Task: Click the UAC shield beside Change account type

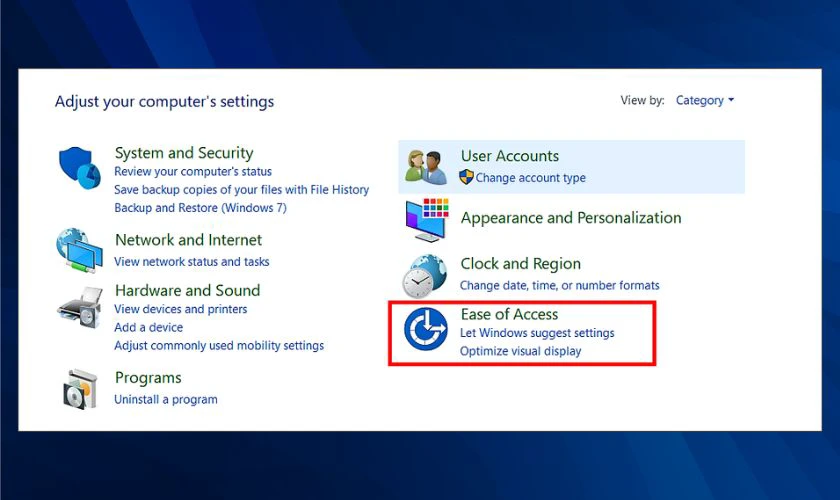Action: 466,177
